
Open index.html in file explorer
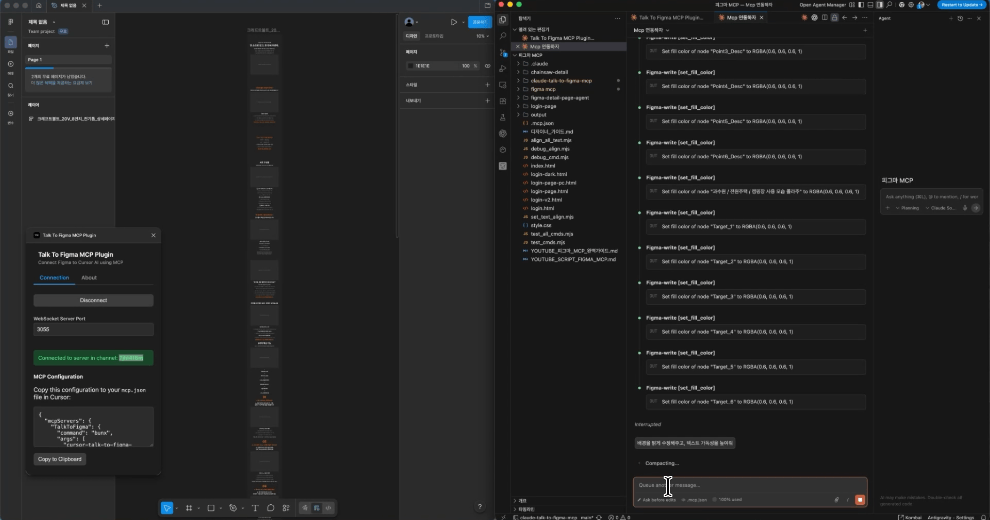point(543,166)
